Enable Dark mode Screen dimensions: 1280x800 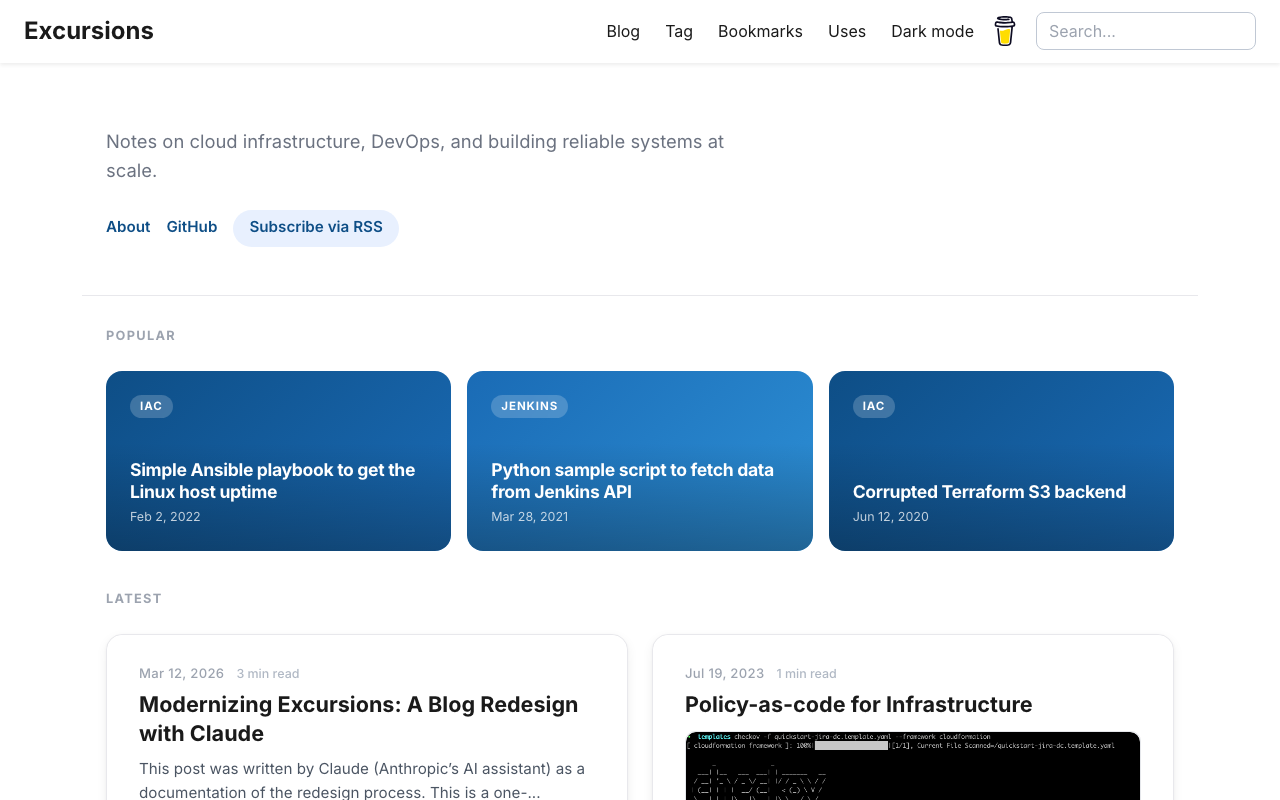coord(932,30)
